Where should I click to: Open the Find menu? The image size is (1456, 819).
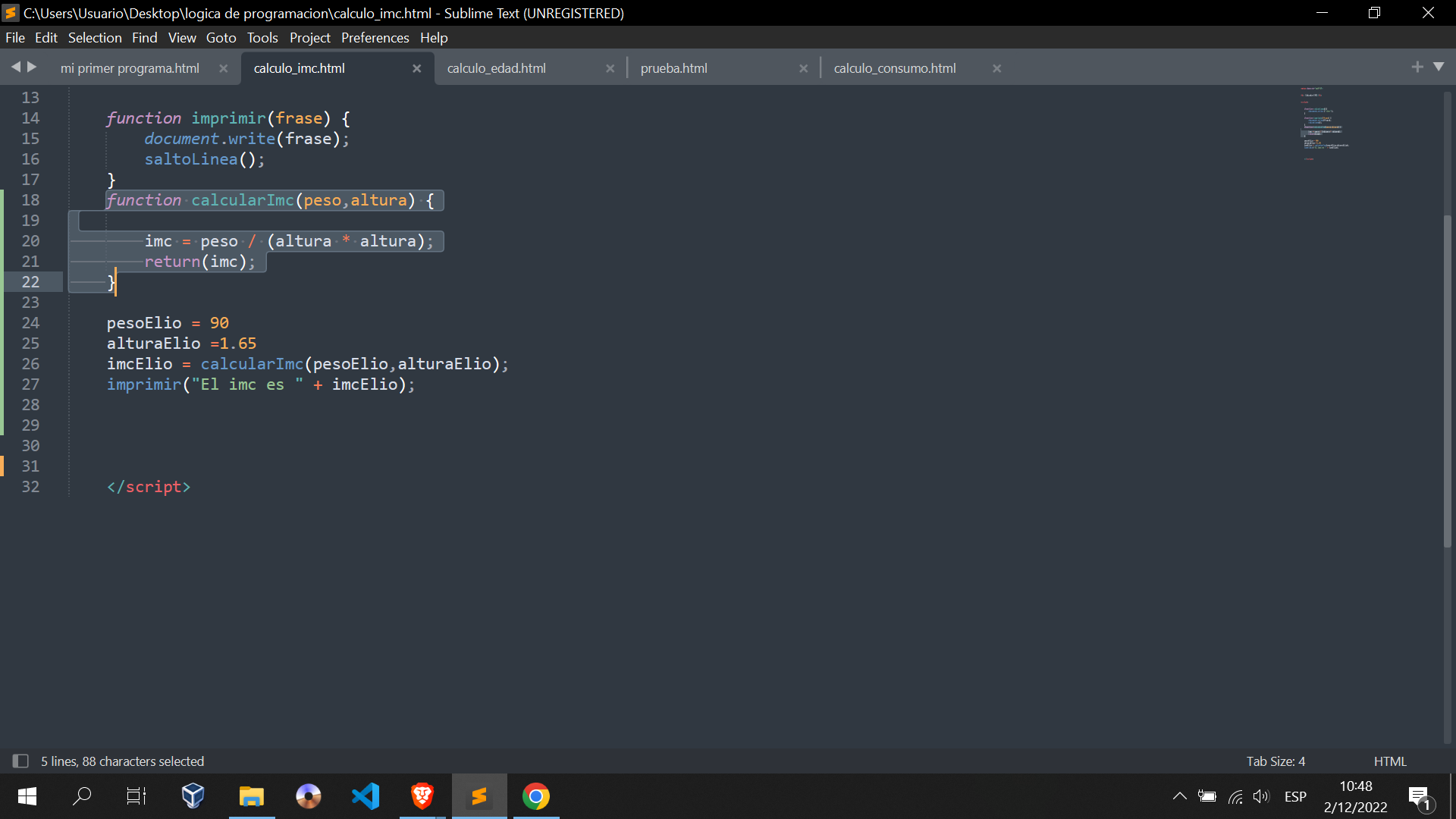(144, 37)
